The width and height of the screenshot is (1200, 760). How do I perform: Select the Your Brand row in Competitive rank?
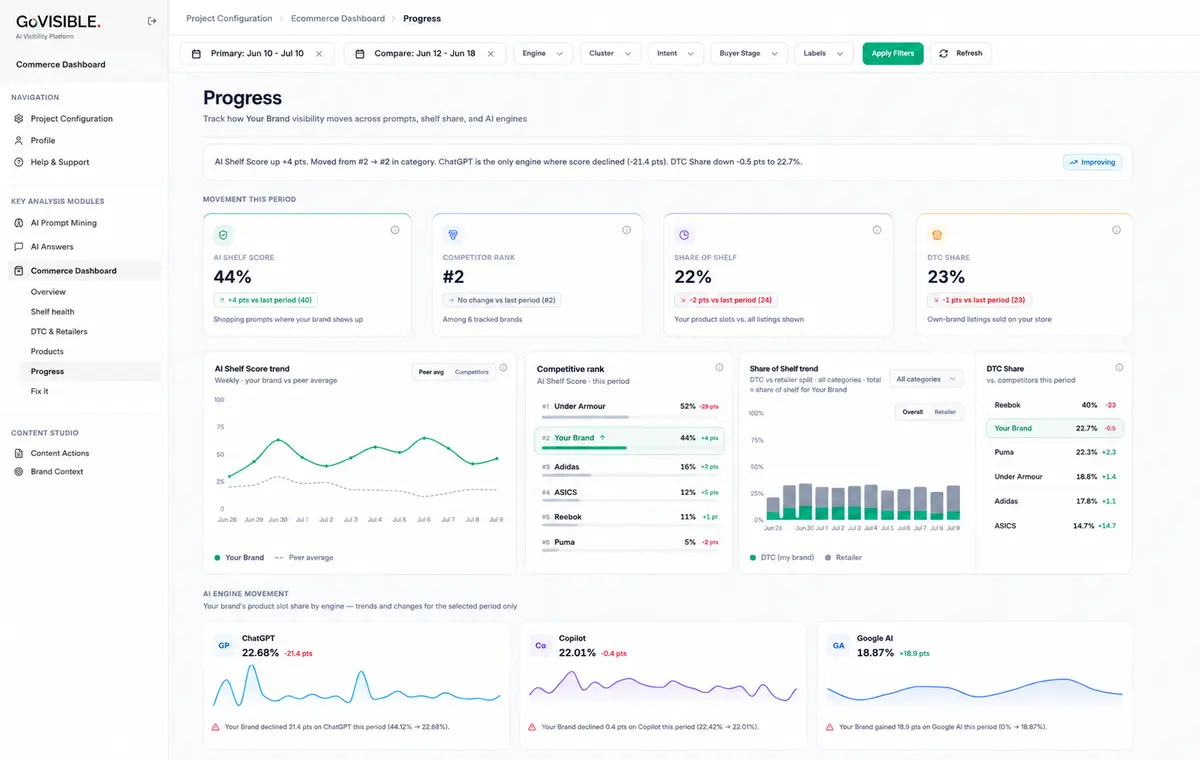click(629, 440)
